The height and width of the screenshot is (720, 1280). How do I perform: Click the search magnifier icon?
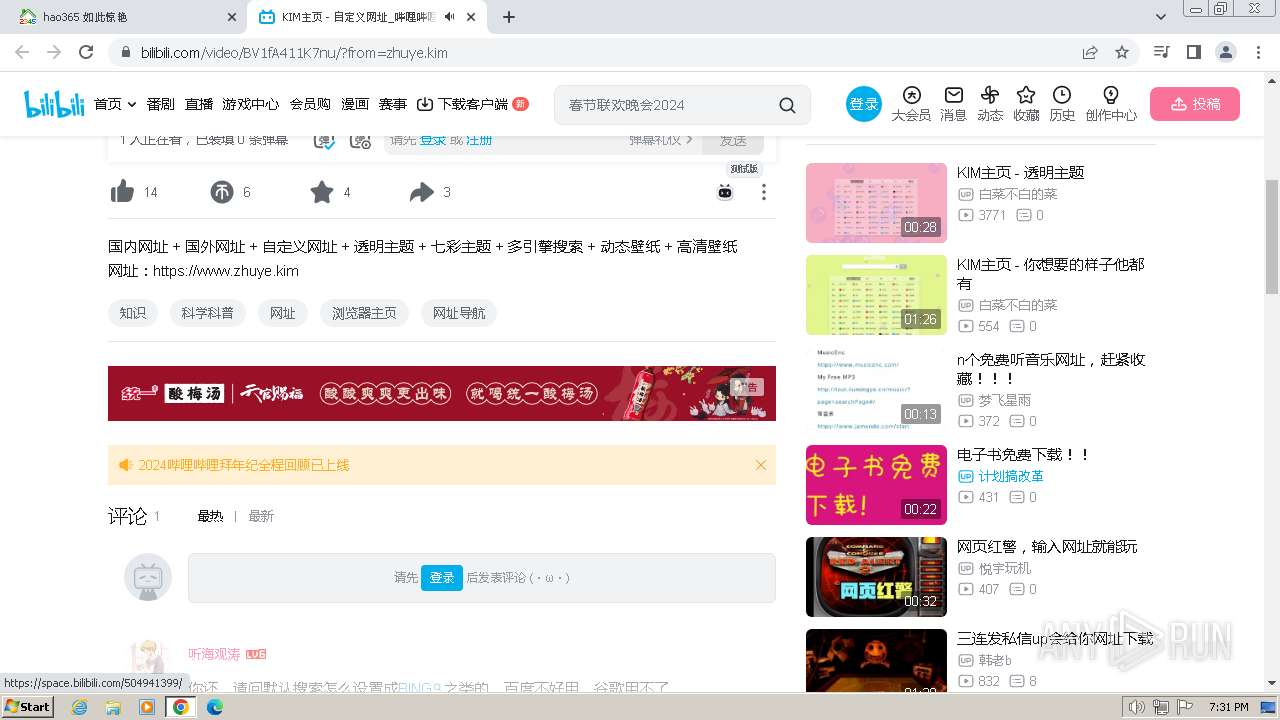[x=787, y=105]
